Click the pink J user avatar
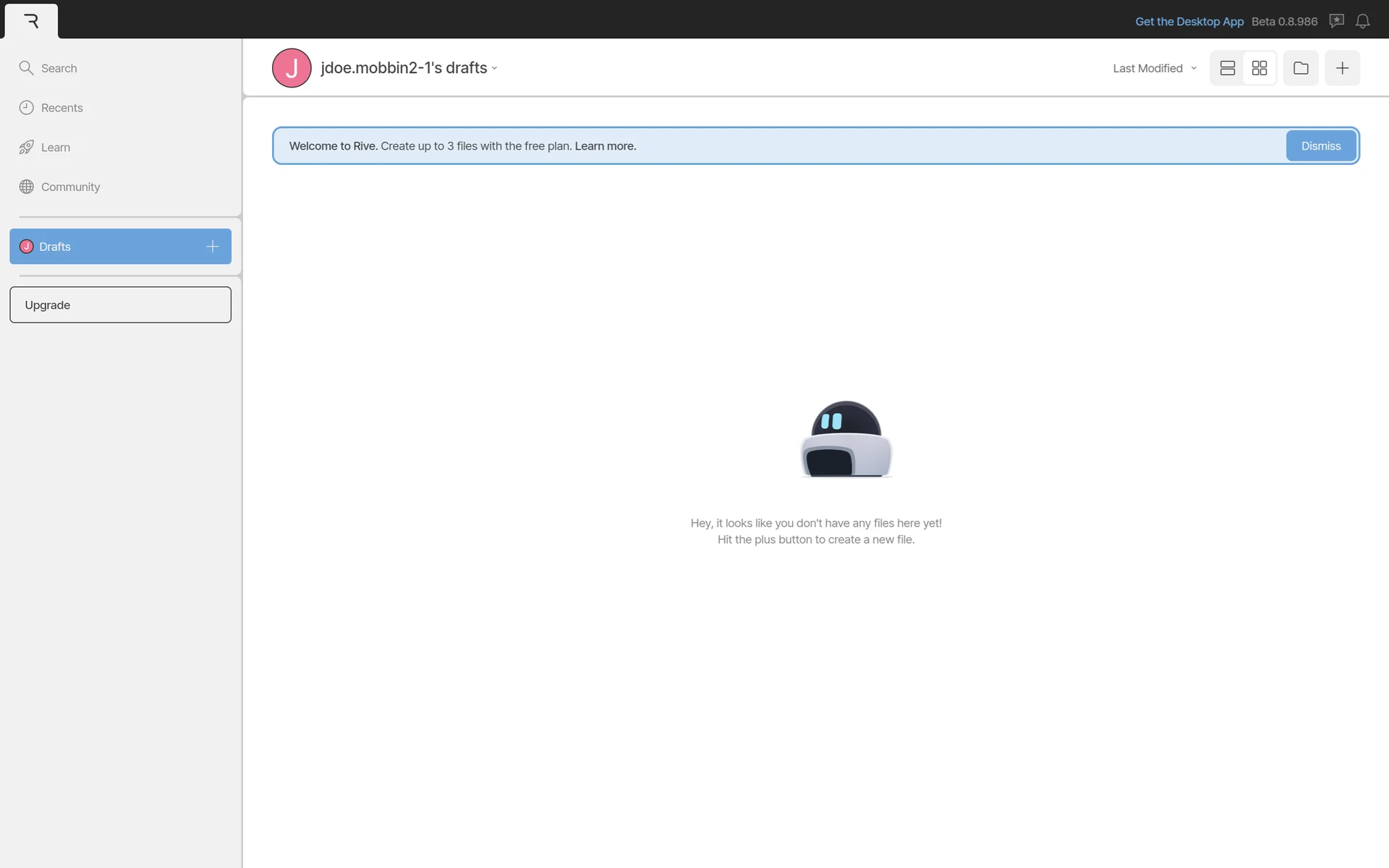 pos(292,68)
